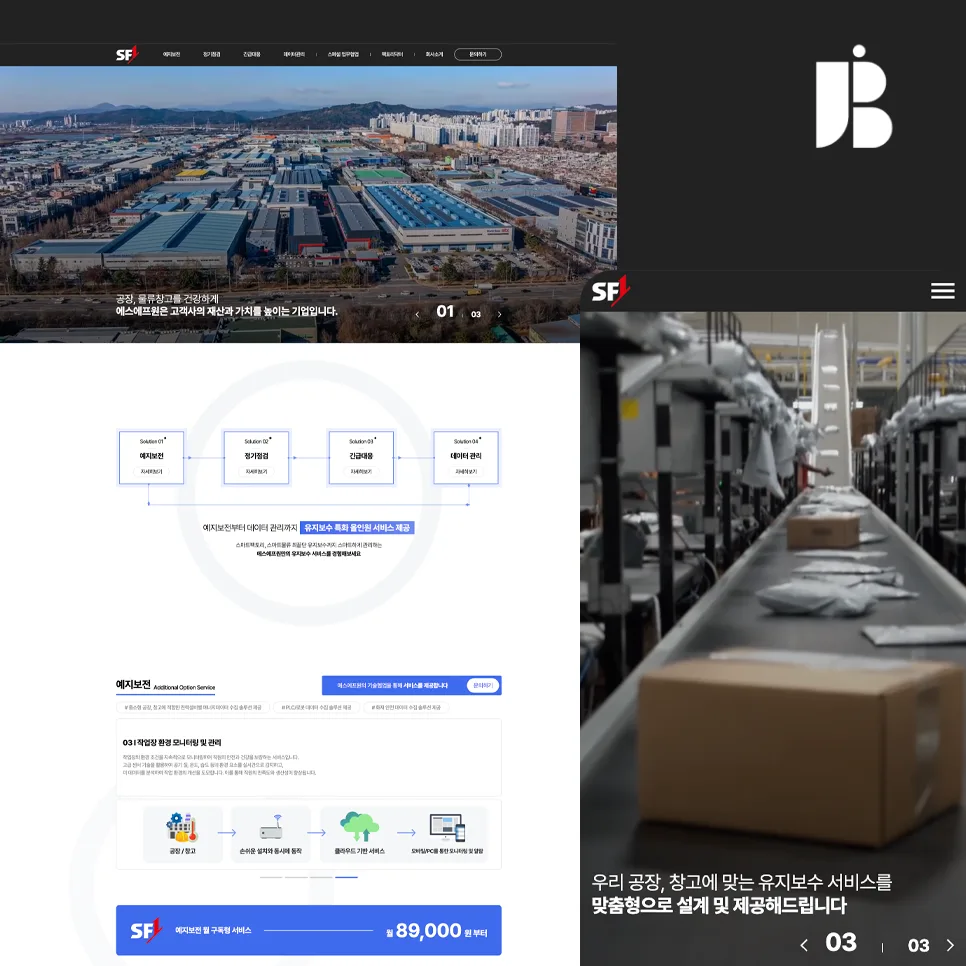The image size is (966, 966).
Task: Click the monitor and phone monitoring icon
Action: tap(447, 827)
